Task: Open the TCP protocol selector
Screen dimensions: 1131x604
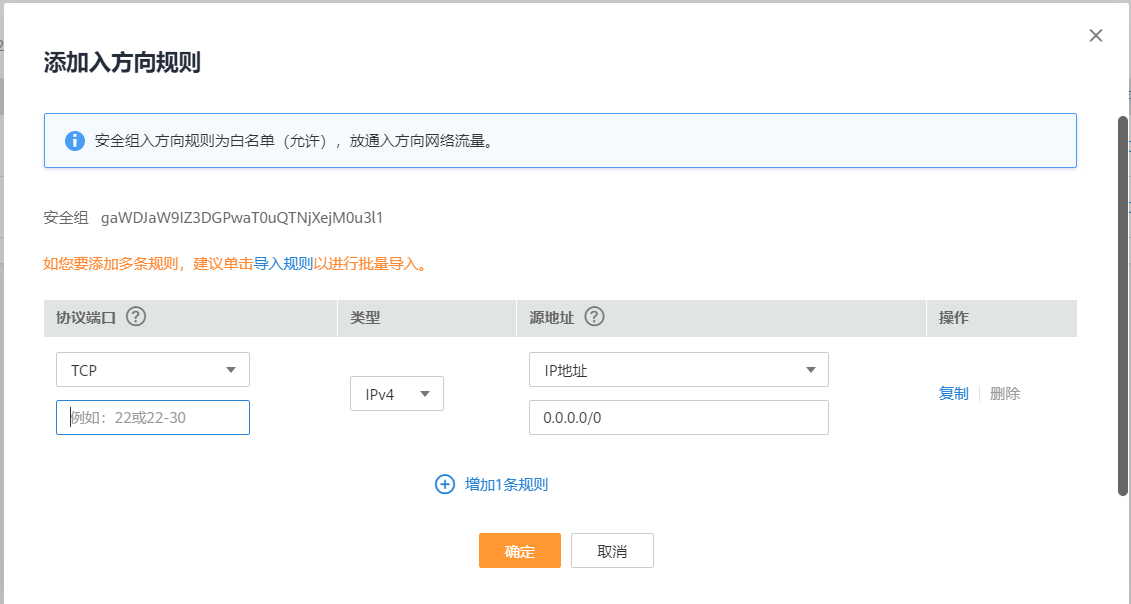Action: pos(152,369)
